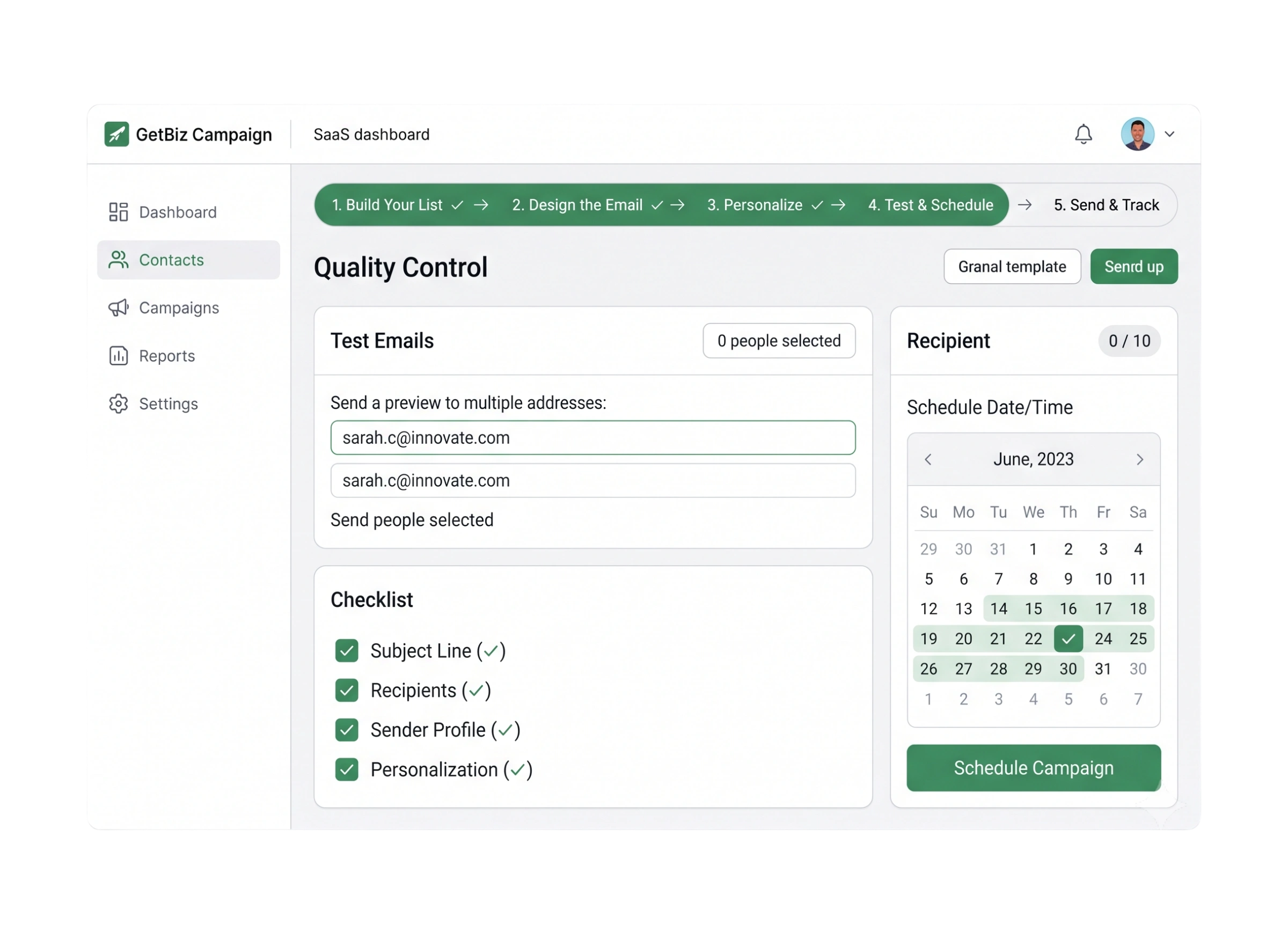Click the user avatar photo
1288x932 pixels.
1137,134
